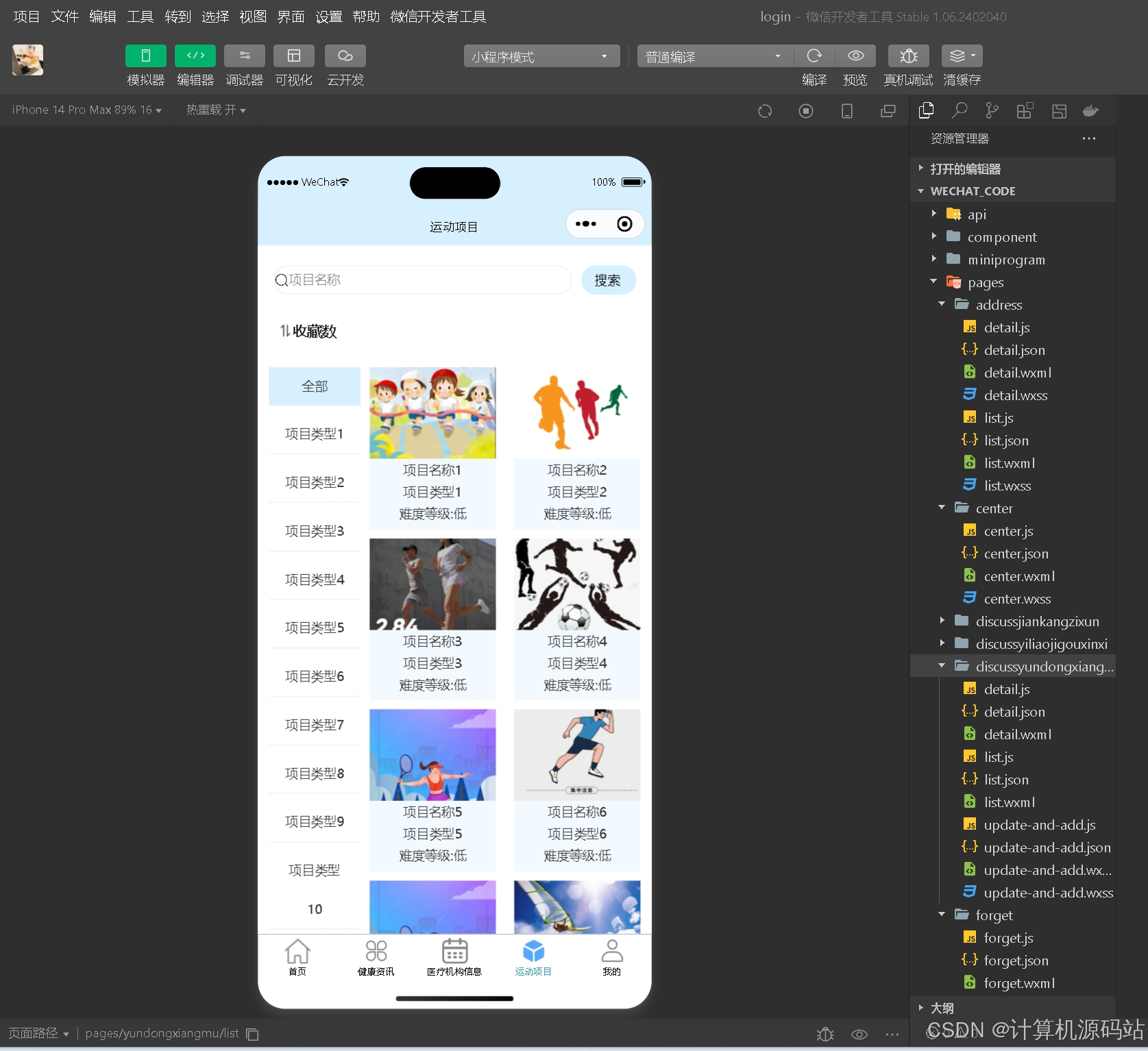Screen dimensions: 1148x1051
Task: Open the 设置 menu
Action: (328, 16)
